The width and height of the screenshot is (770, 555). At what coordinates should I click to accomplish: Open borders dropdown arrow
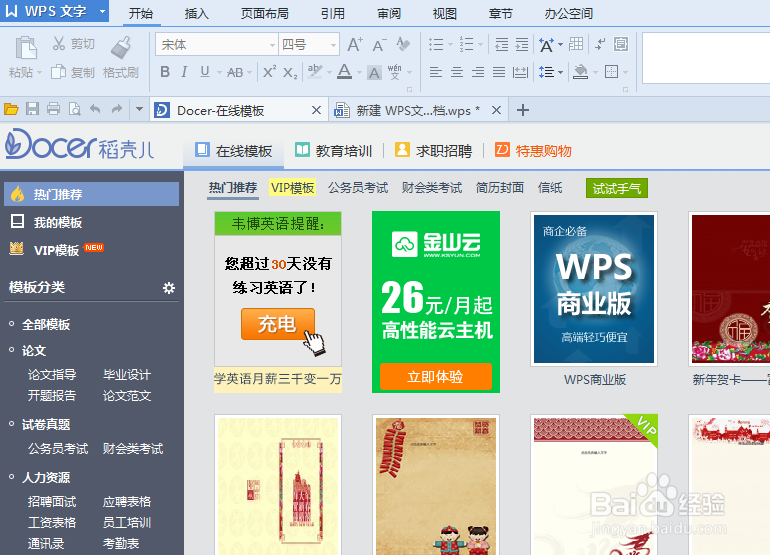tap(625, 73)
